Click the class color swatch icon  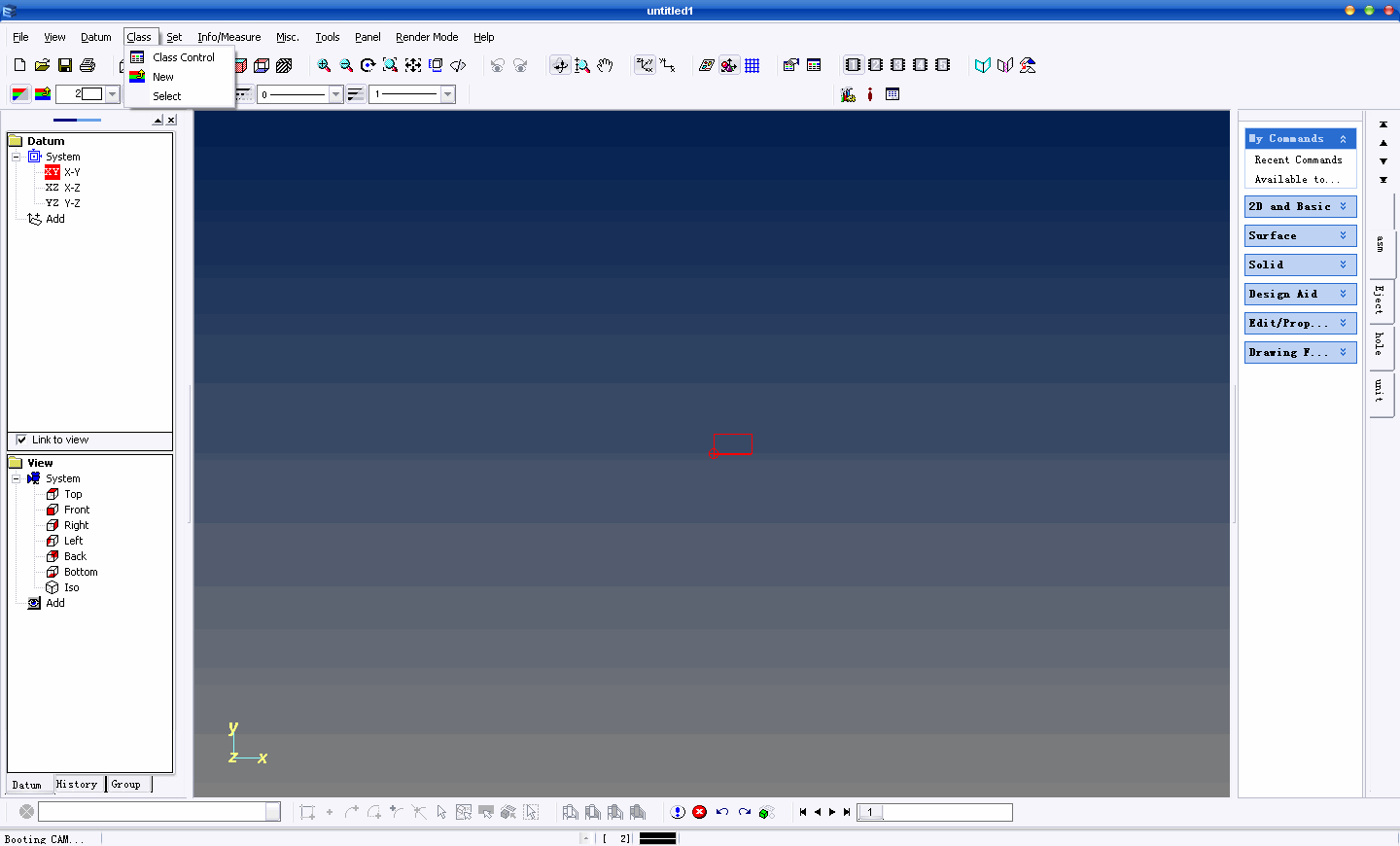pyautogui.click(x=19, y=94)
